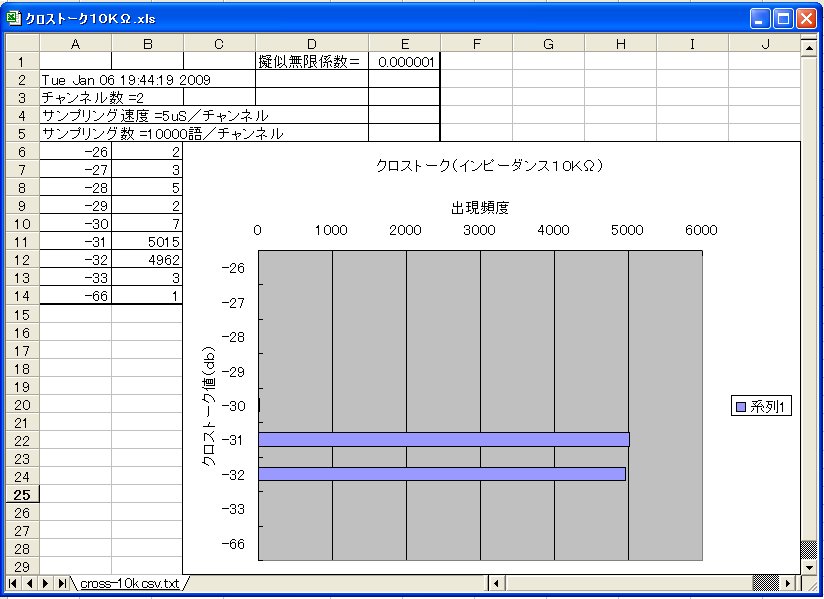Screen dimensions: 824x599
Task: Close the クロストーク10KΩ.xls window
Action: (x=807, y=19)
